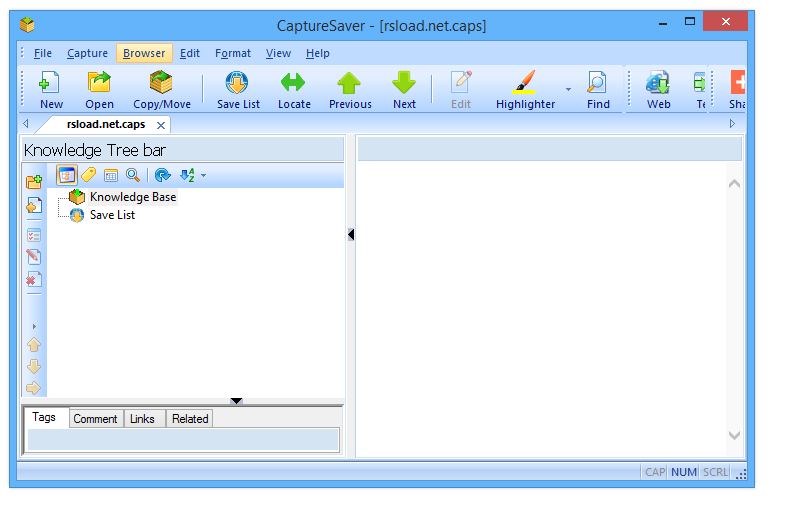Go to the Previous article
Screen dimensions: 790x520
pyautogui.click(x=350, y=90)
